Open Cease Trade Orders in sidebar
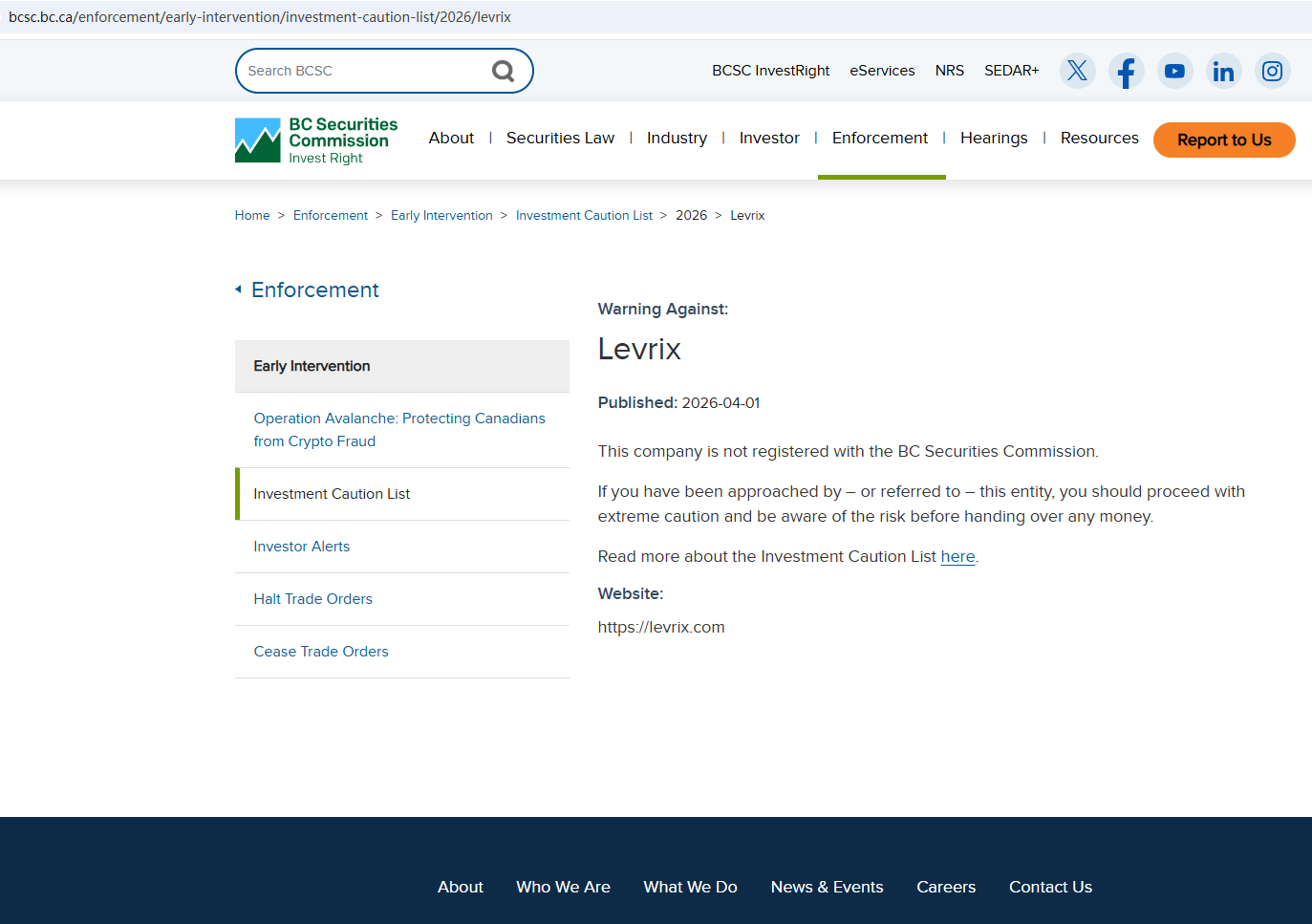1312x924 pixels. click(321, 652)
